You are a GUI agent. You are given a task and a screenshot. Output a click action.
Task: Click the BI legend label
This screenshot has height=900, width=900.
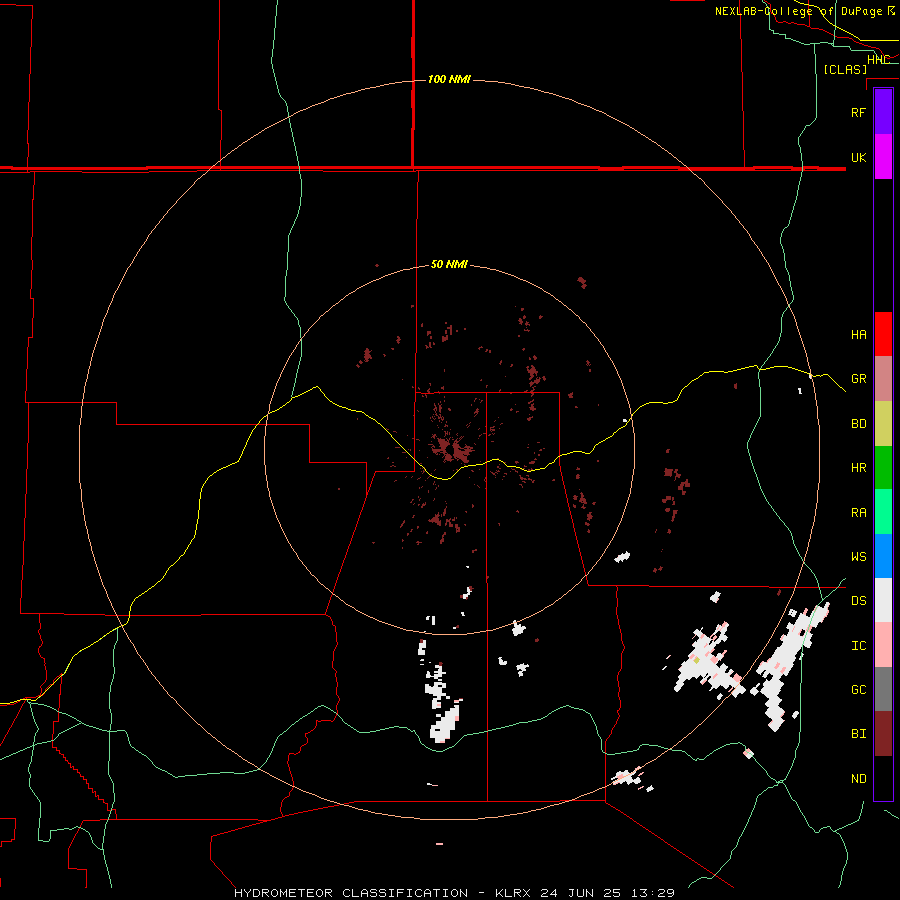click(858, 734)
